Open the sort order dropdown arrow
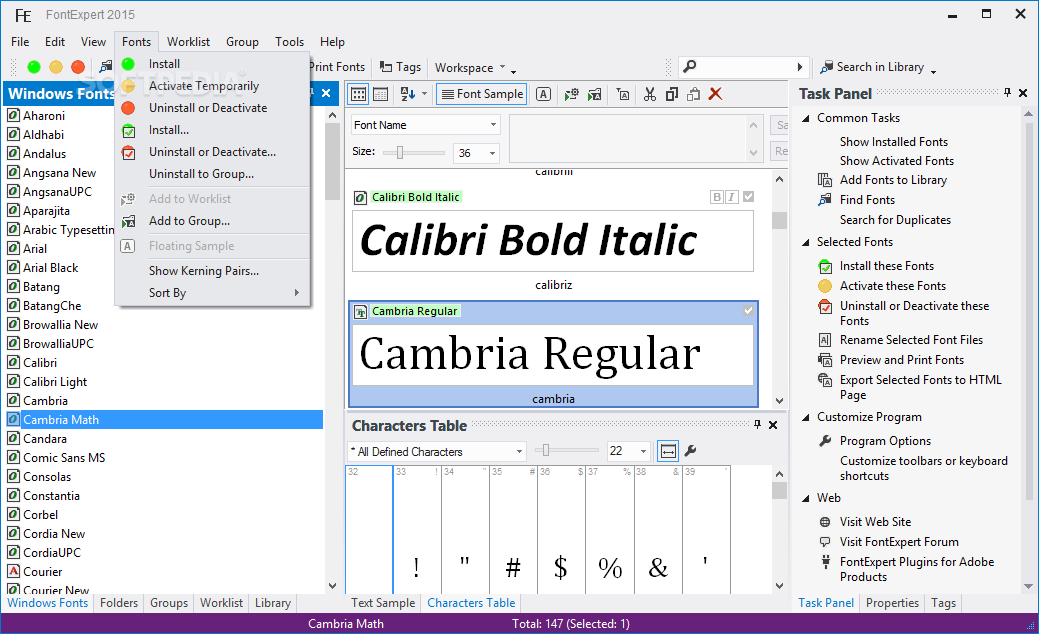 click(425, 94)
